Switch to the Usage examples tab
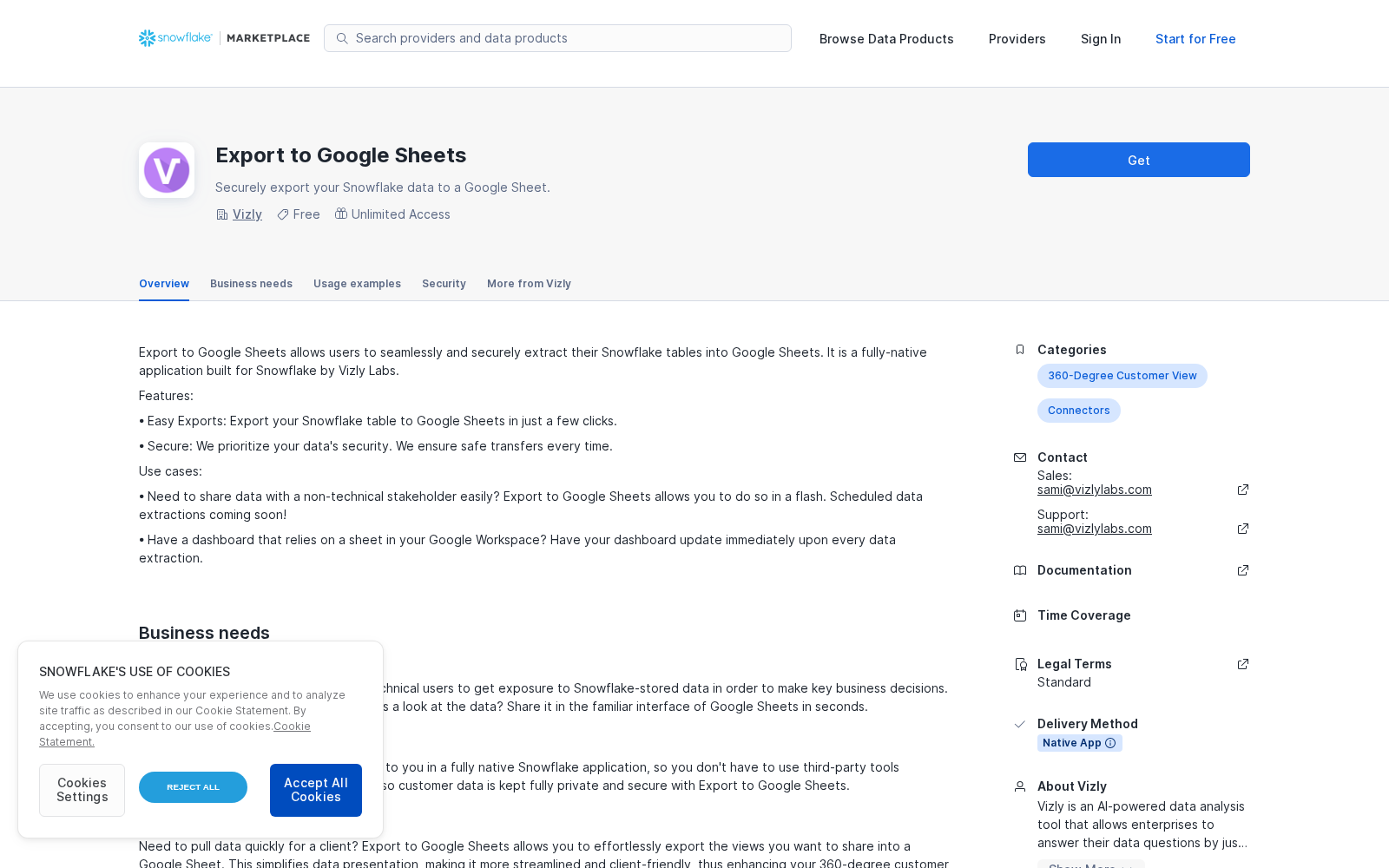The height and width of the screenshot is (868, 1389). click(357, 284)
